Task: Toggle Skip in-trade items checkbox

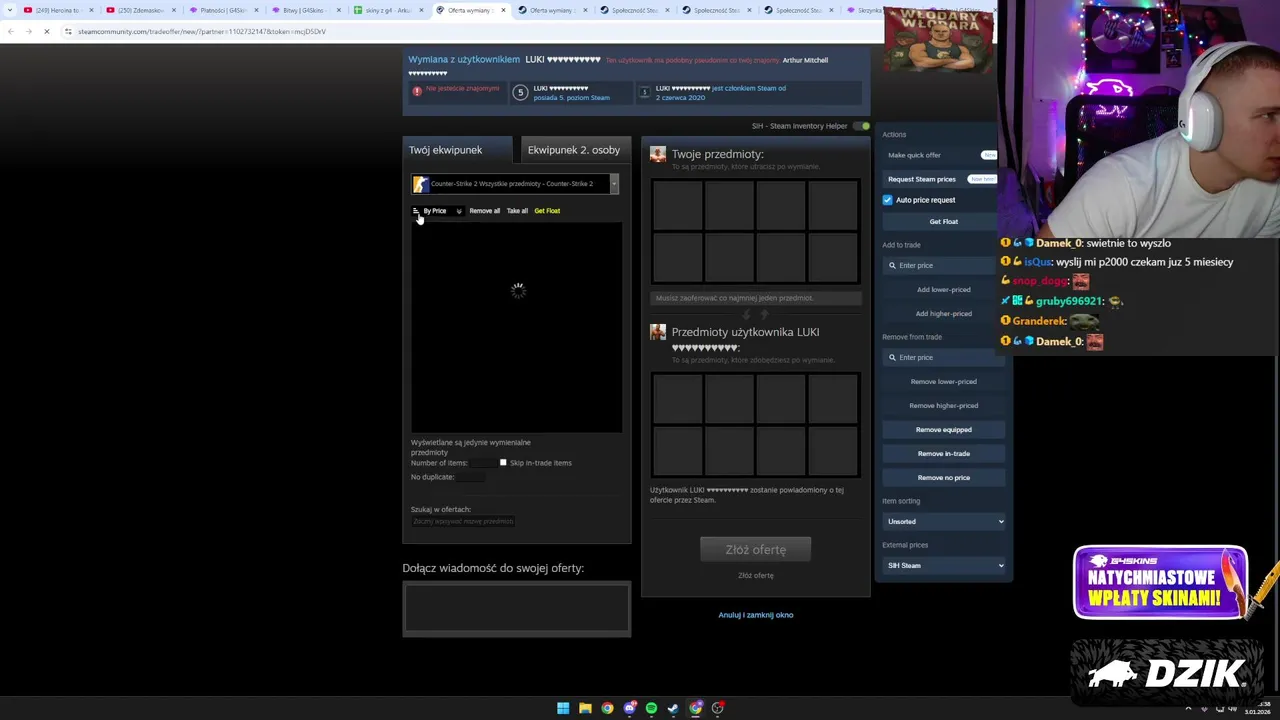Action: pyautogui.click(x=503, y=463)
